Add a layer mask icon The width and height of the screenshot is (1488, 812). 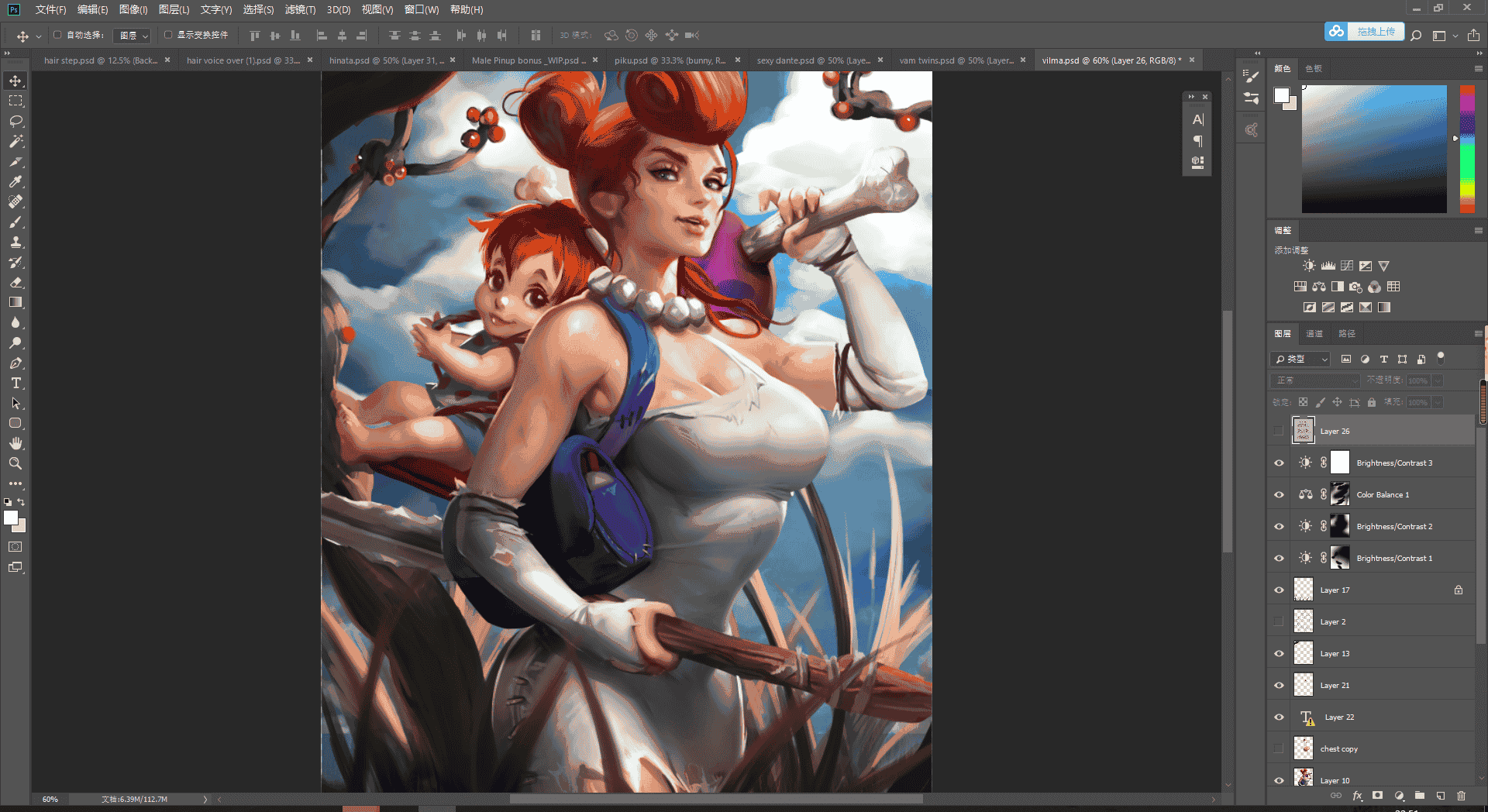1377,796
